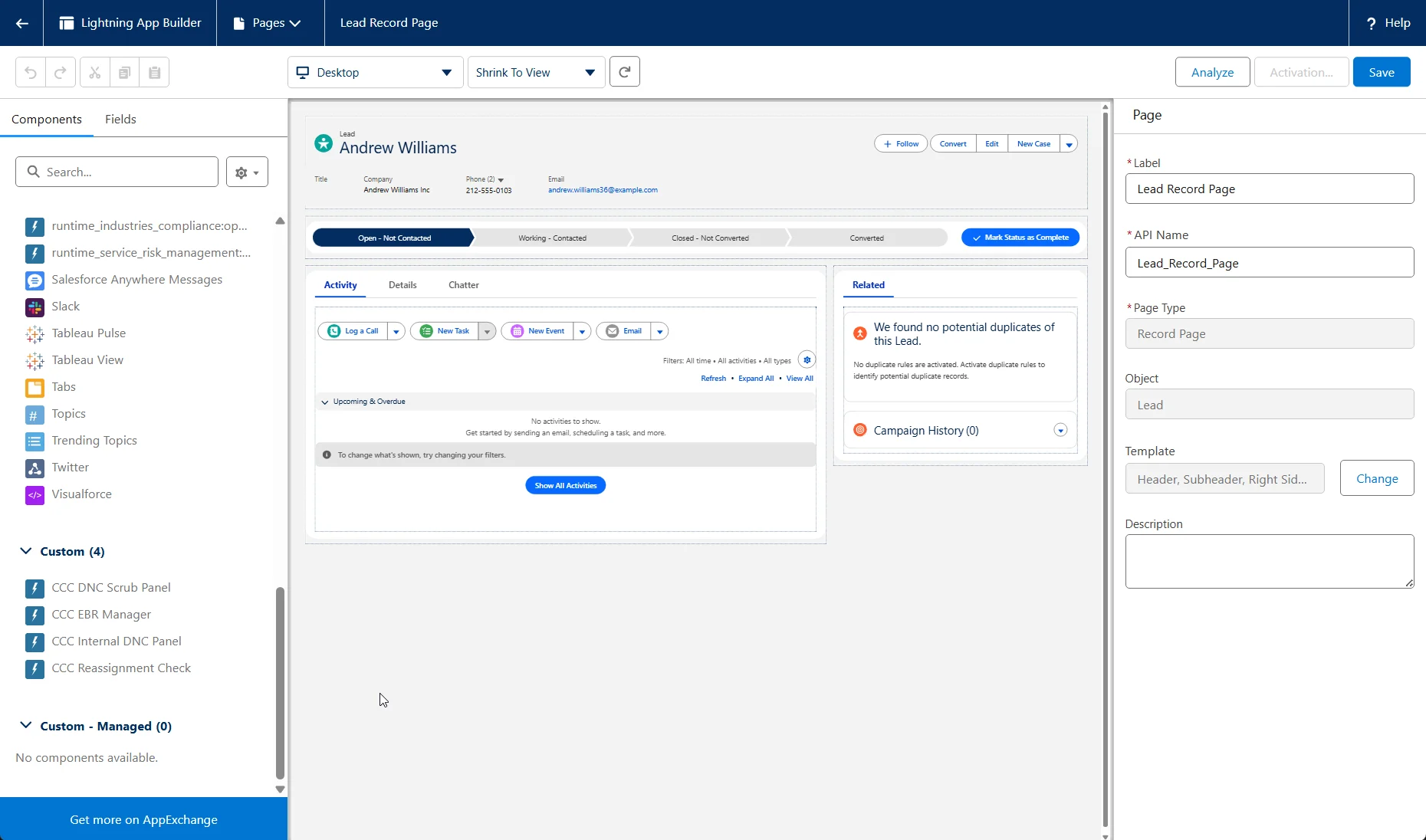Open the Log a Call dropdown arrow

click(x=396, y=331)
